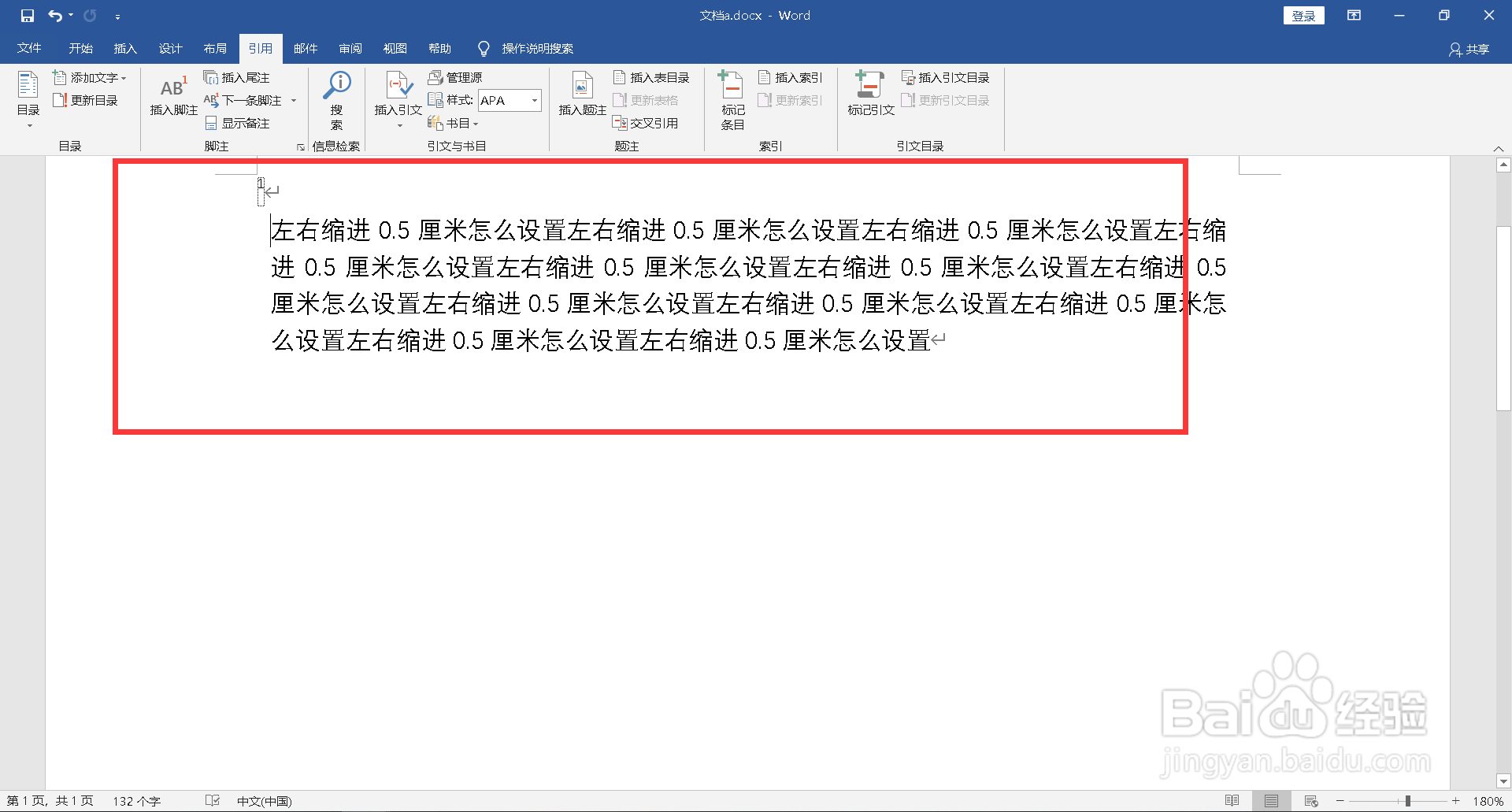Click 插入题注 to add caption
The image size is (1512, 812).
[x=582, y=95]
